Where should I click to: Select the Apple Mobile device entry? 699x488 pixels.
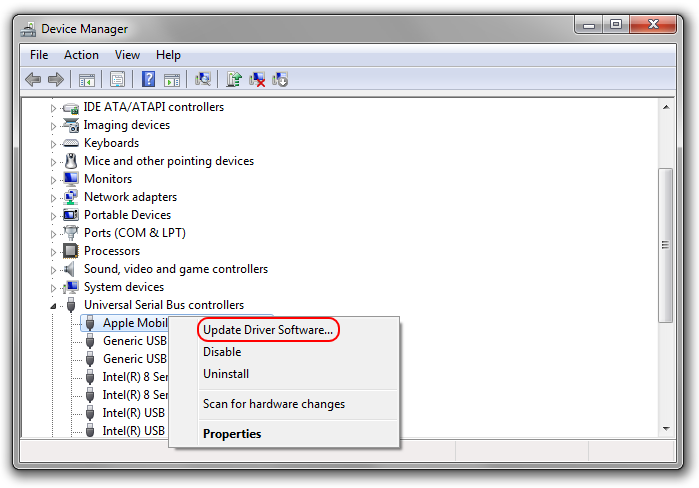[135, 323]
